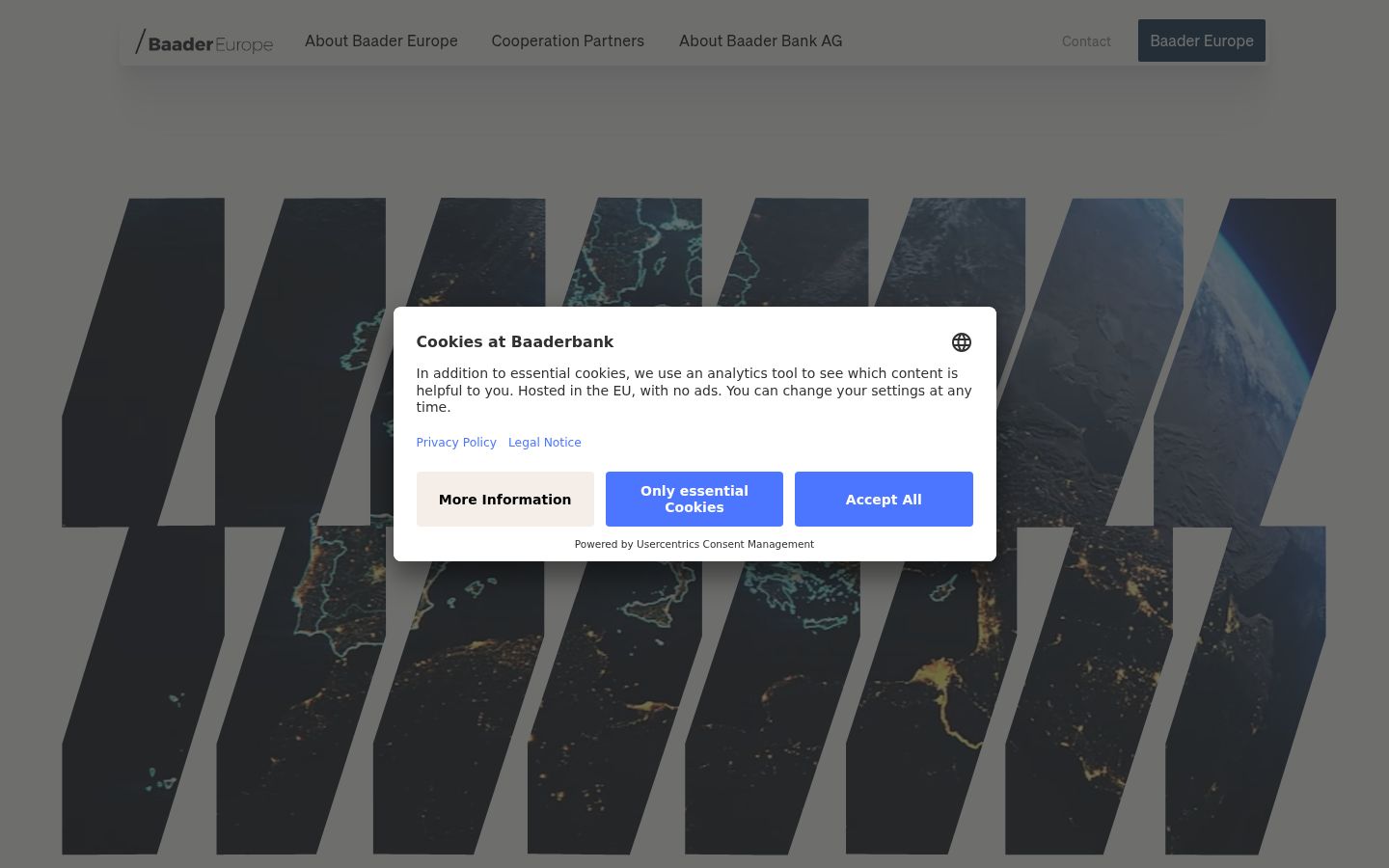Open the language selector globe icon
The image size is (1389, 868).
[x=961, y=342]
